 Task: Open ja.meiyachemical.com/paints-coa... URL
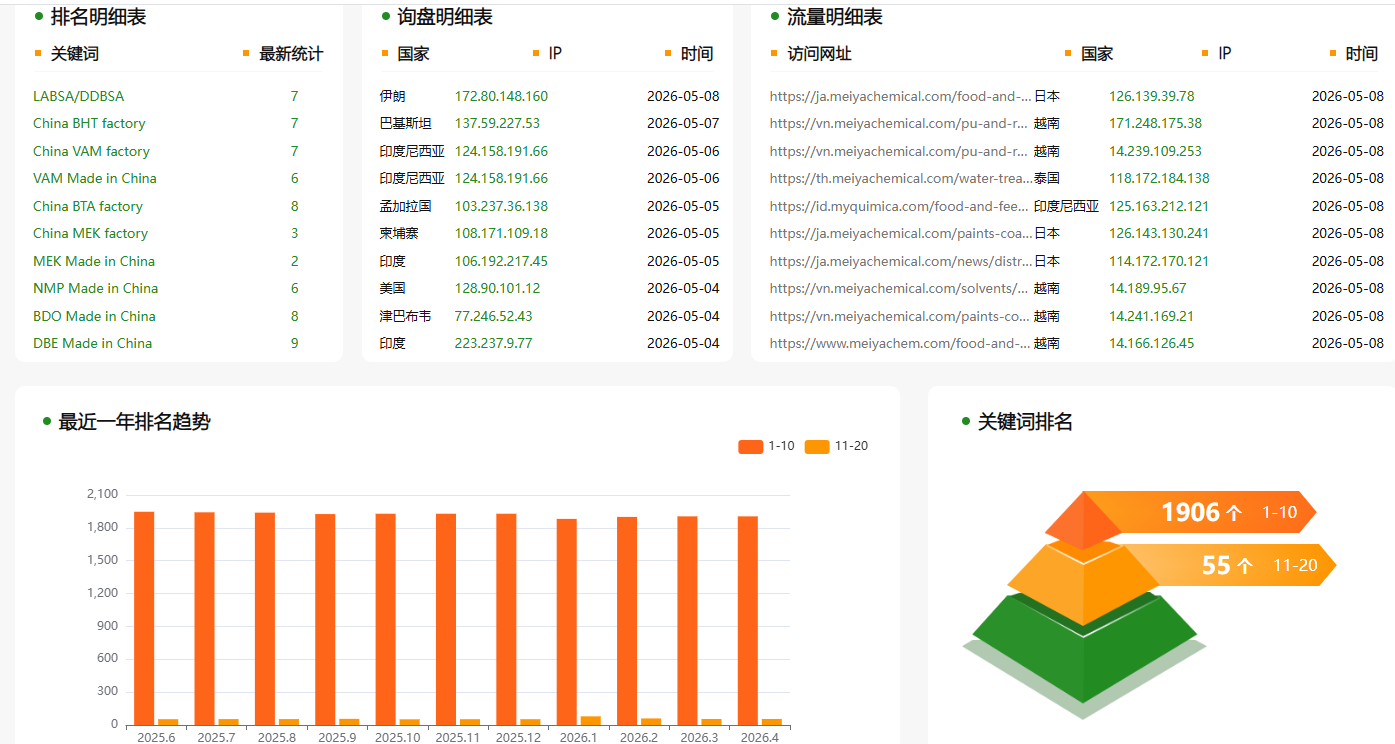(900, 233)
